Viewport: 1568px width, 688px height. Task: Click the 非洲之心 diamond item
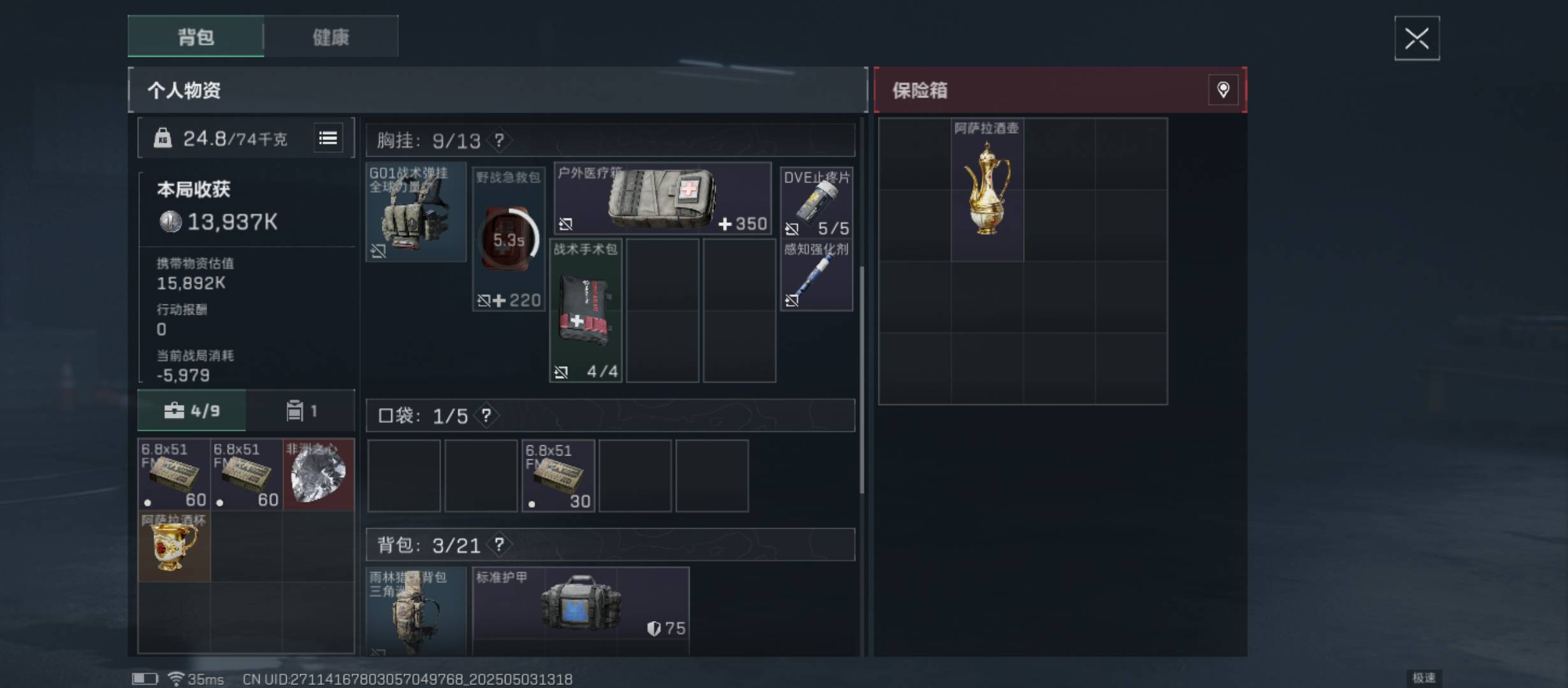[318, 474]
